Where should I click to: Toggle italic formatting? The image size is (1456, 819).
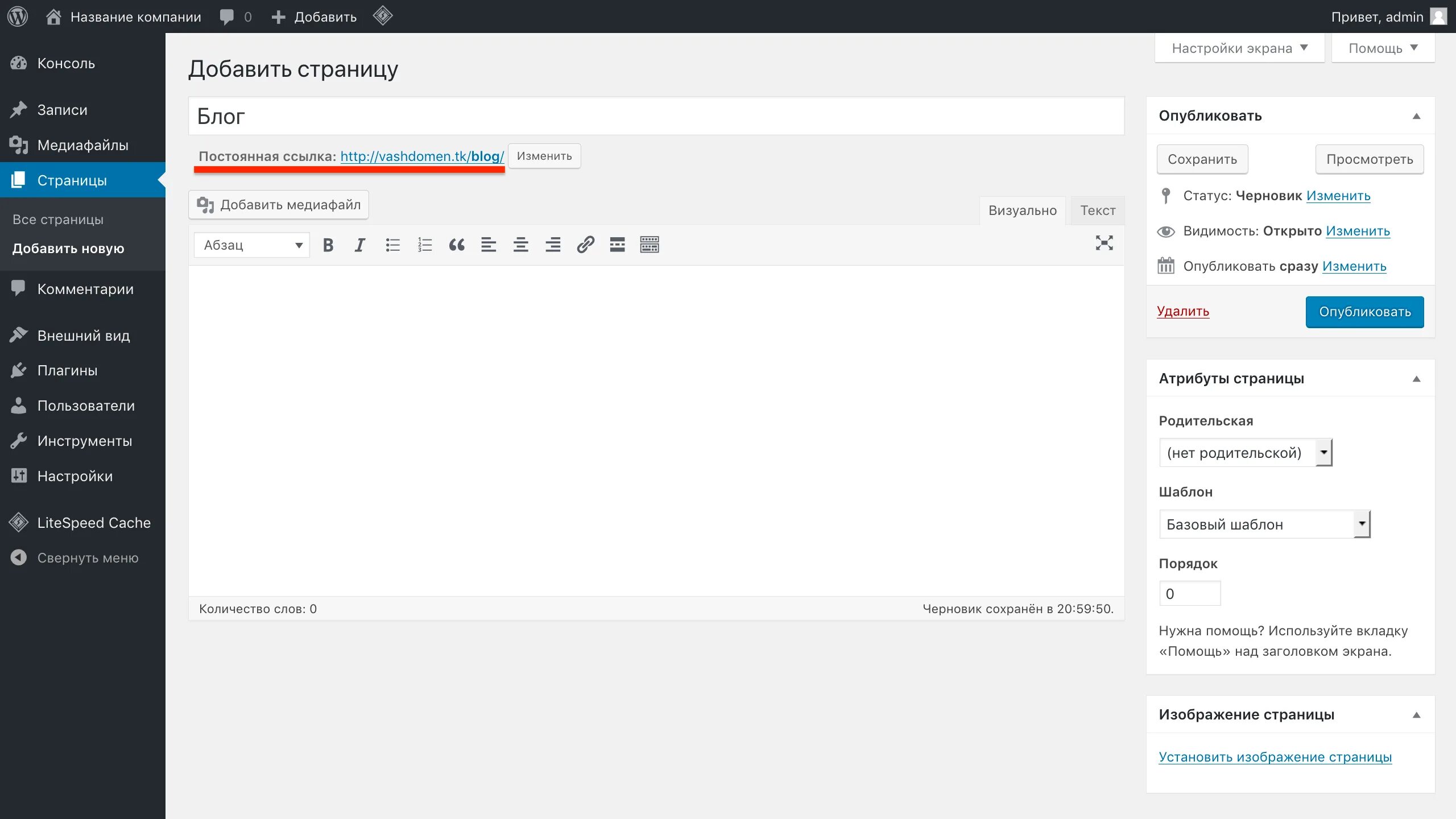(x=359, y=245)
